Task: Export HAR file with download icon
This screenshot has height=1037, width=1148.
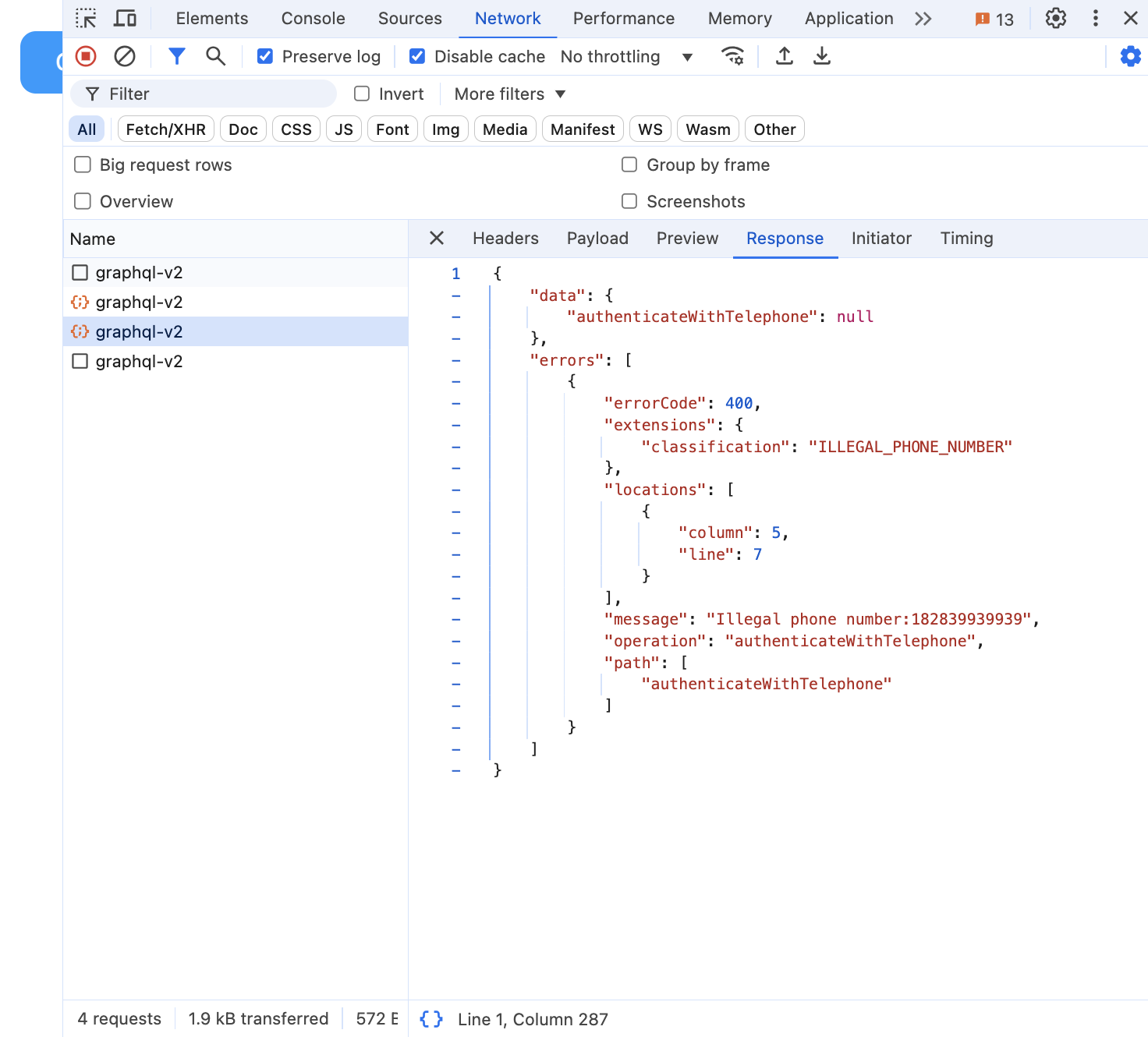Action: [x=822, y=56]
